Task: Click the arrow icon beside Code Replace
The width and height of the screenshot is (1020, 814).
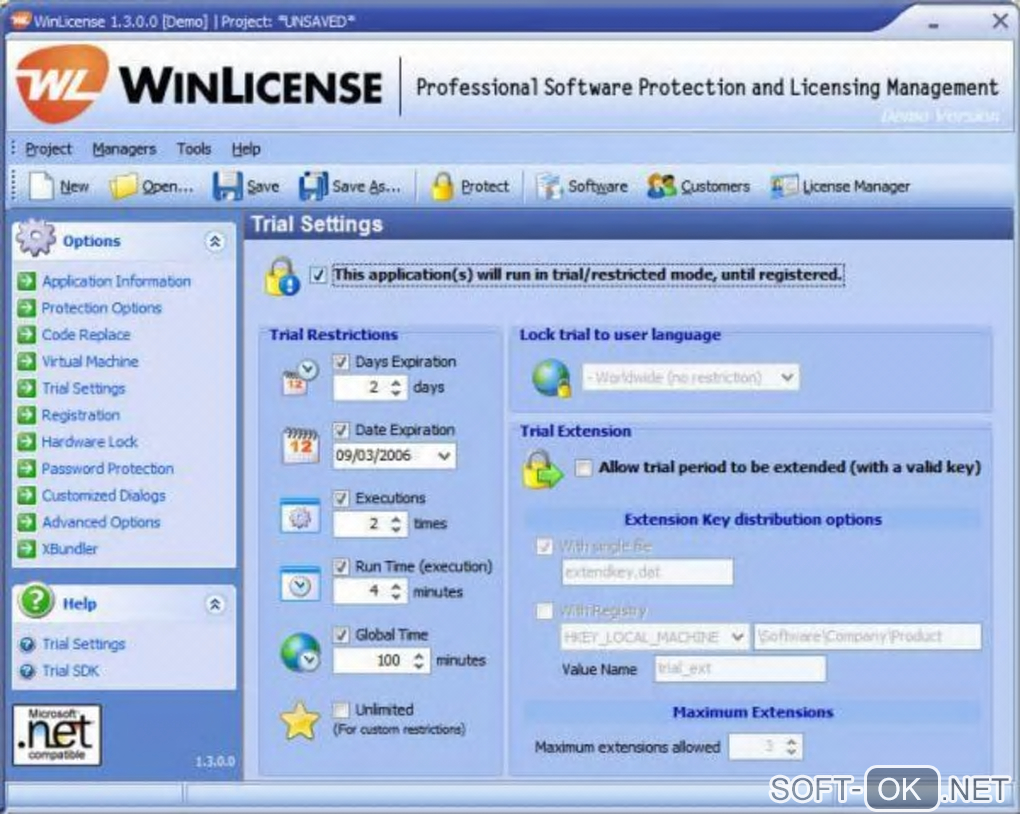Action: click(27, 334)
